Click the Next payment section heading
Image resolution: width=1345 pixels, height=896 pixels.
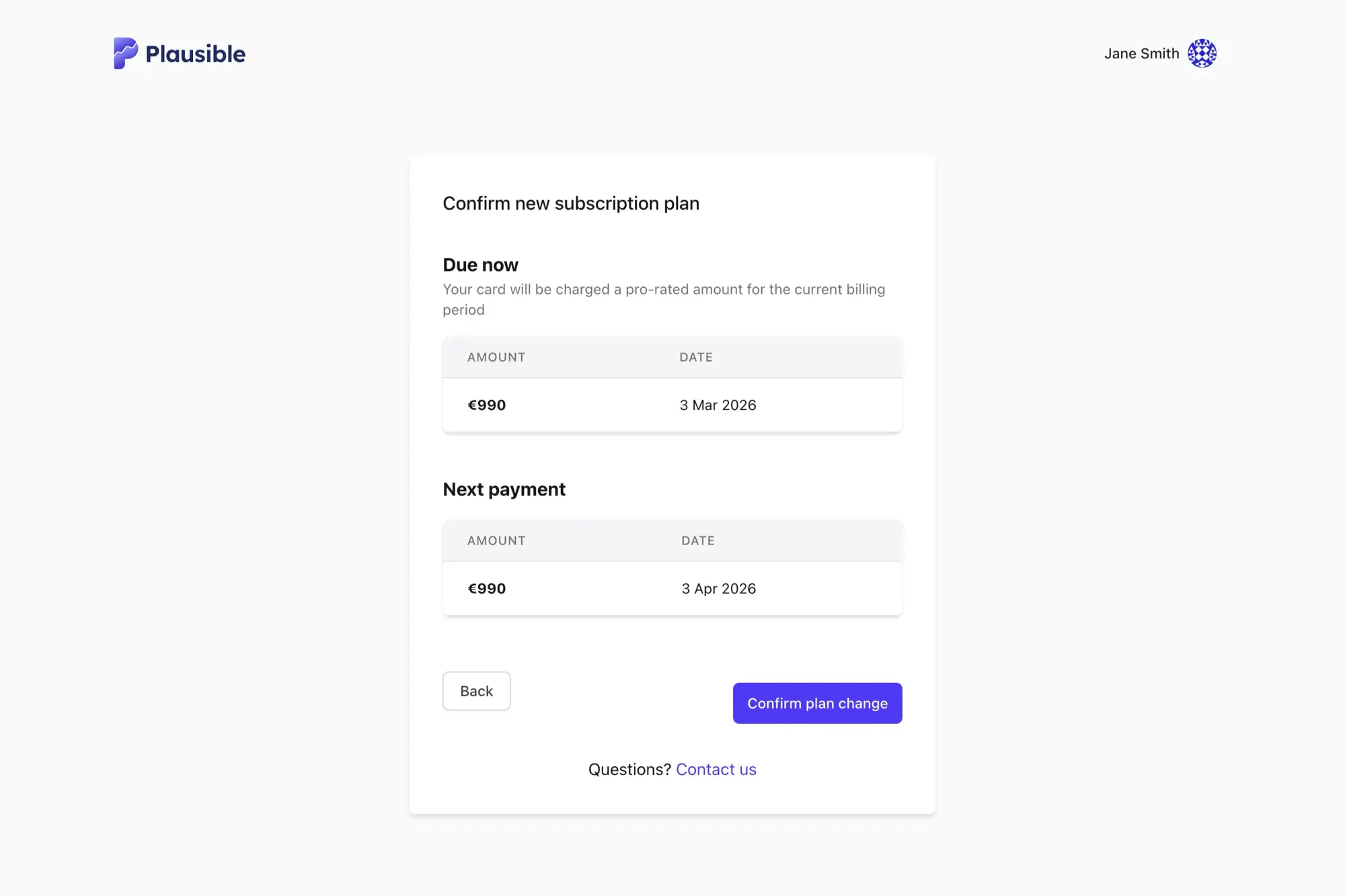[x=504, y=489]
